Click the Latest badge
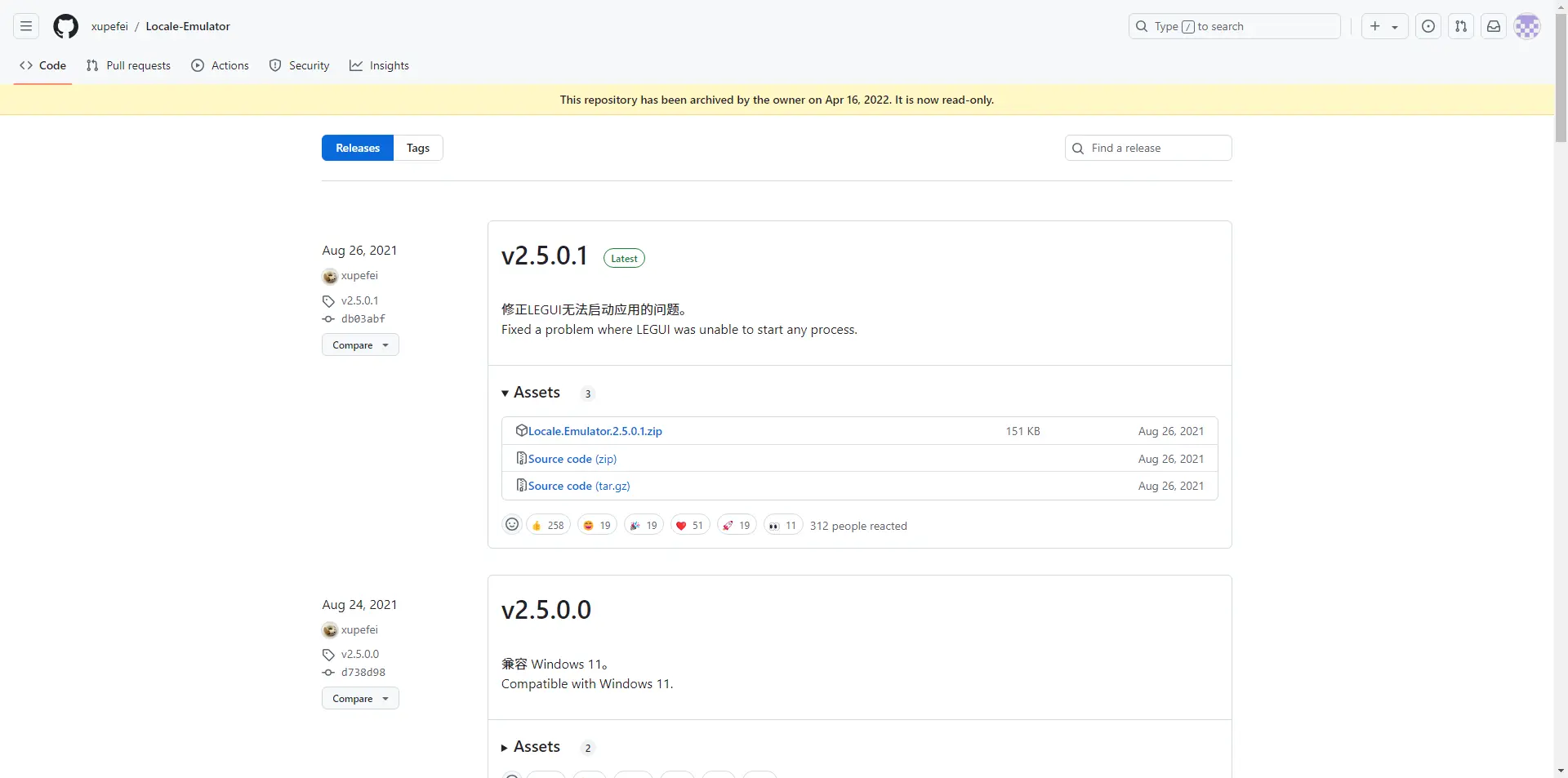This screenshot has width=1568, height=778. tap(624, 258)
